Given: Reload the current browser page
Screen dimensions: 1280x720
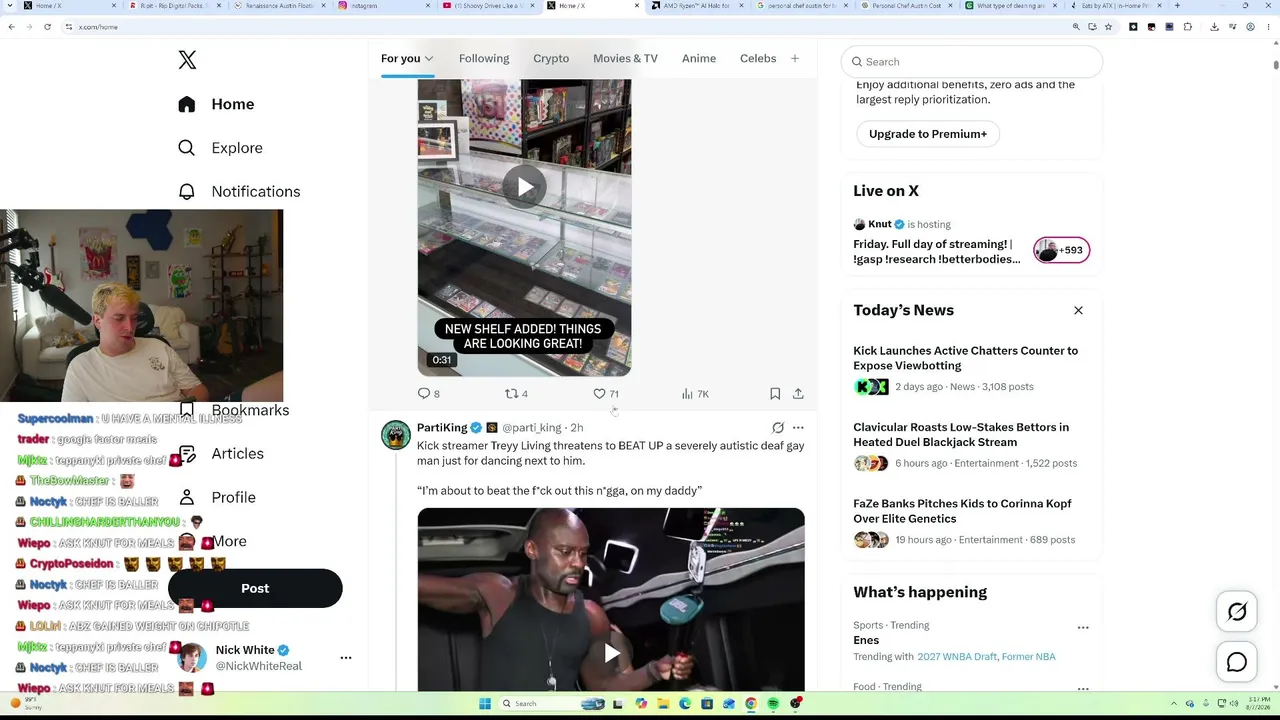Looking at the screenshot, I should (x=47, y=27).
